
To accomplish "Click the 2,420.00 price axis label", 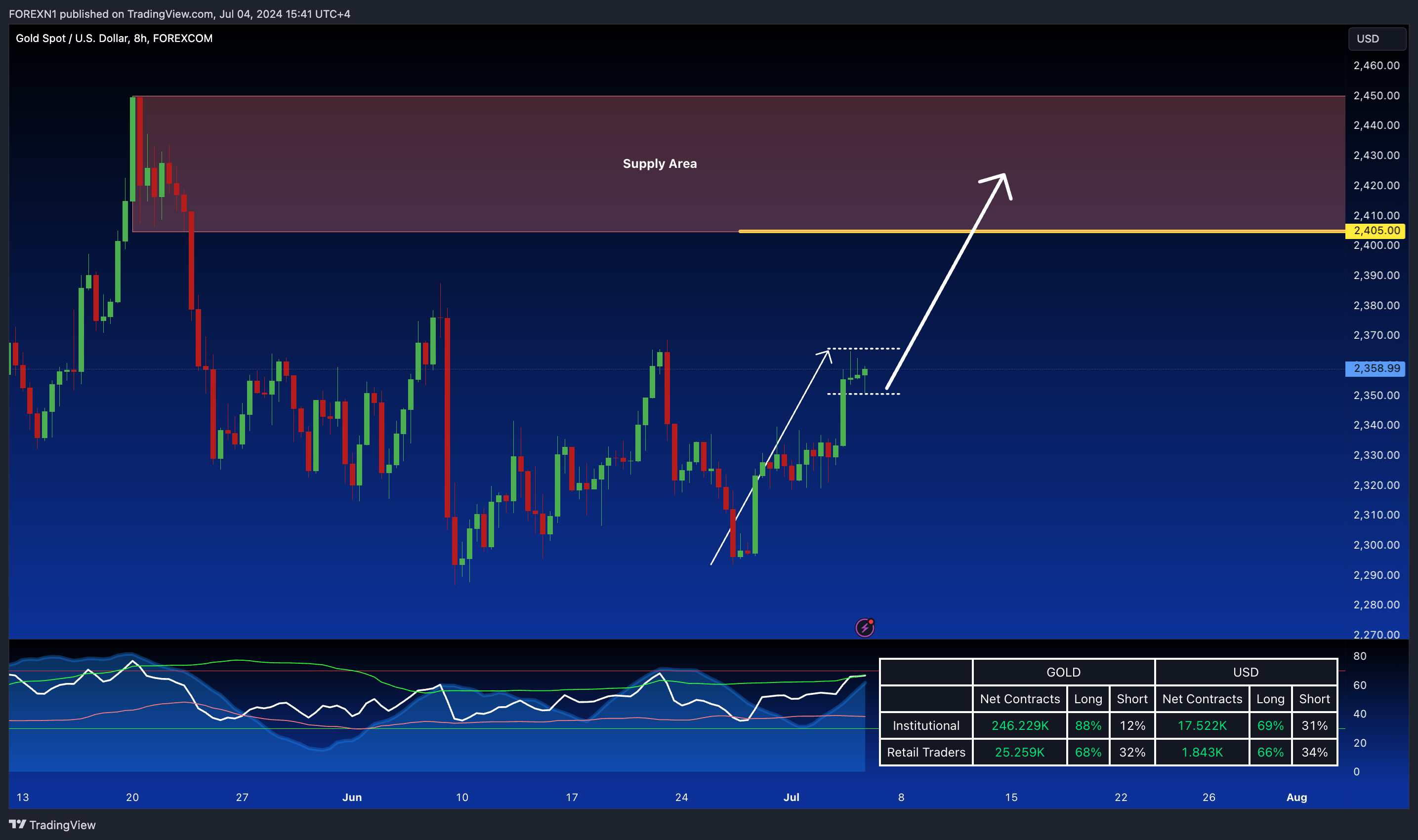I will [x=1376, y=185].
